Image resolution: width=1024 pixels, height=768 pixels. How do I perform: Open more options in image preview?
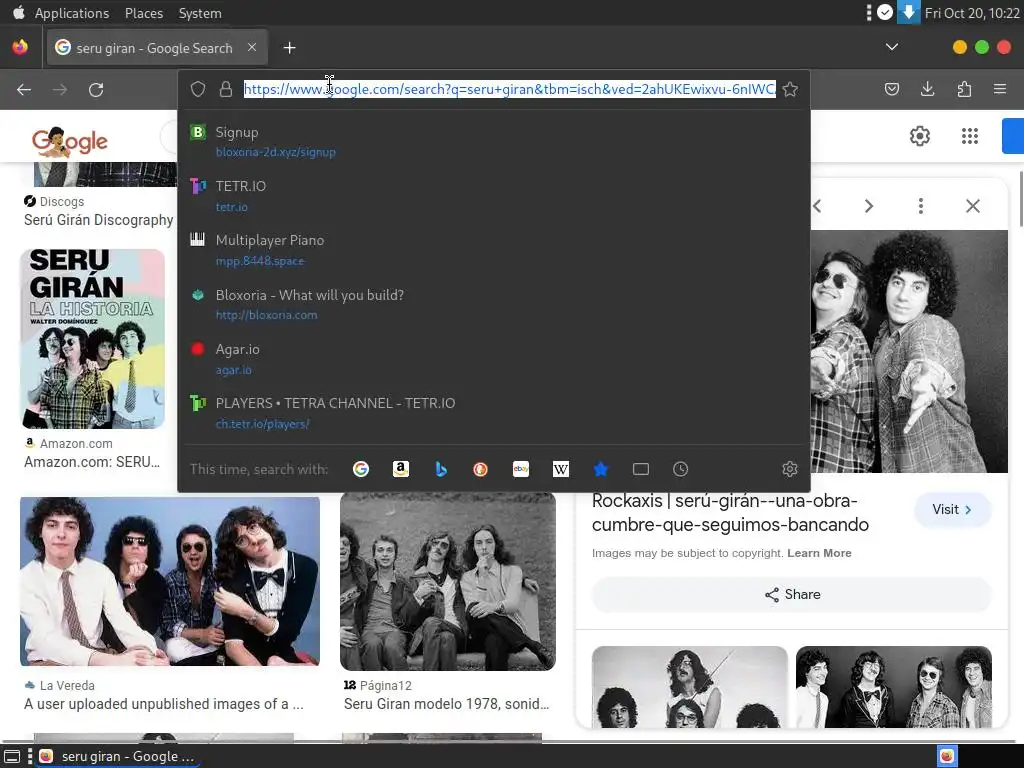[921, 206]
